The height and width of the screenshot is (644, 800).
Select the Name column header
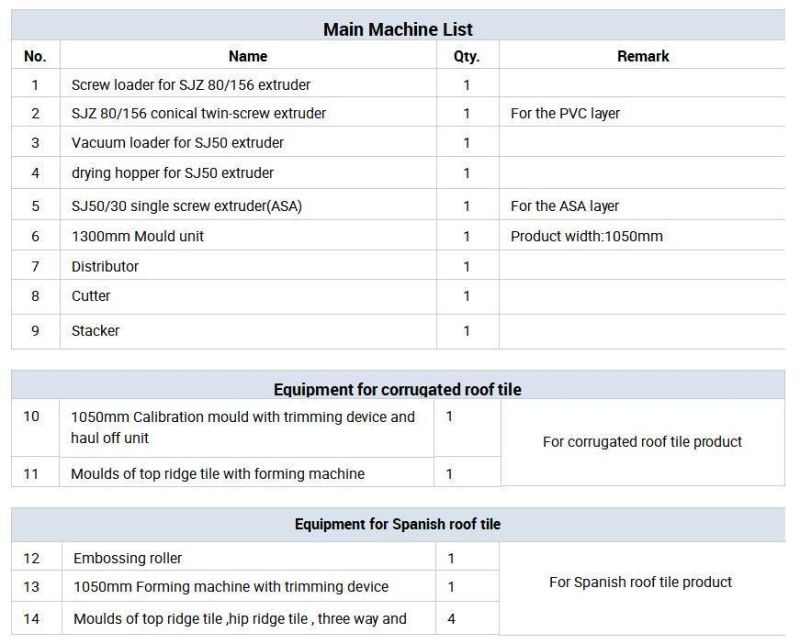coord(248,56)
